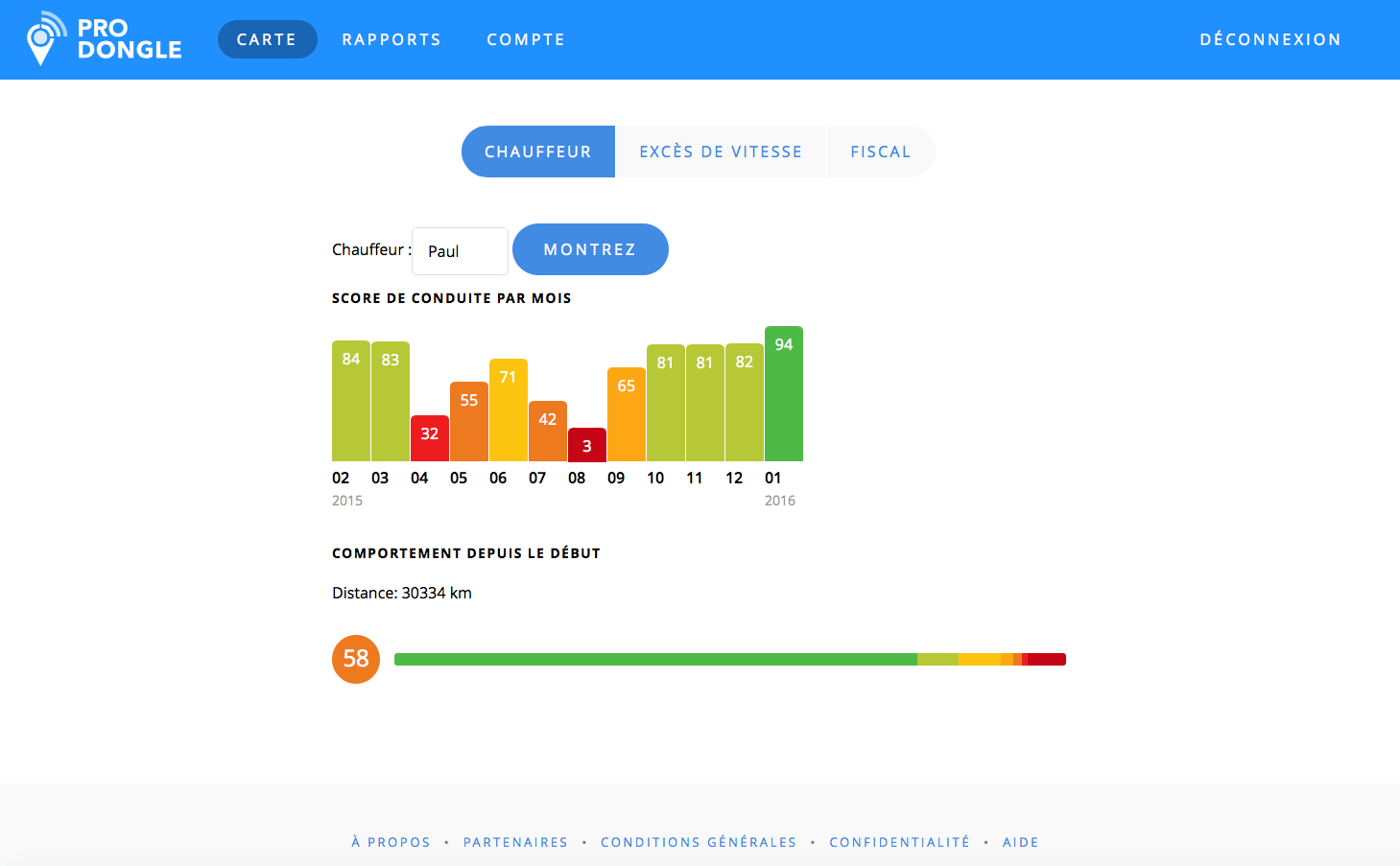Switch to the Fiscal tab

880,152
